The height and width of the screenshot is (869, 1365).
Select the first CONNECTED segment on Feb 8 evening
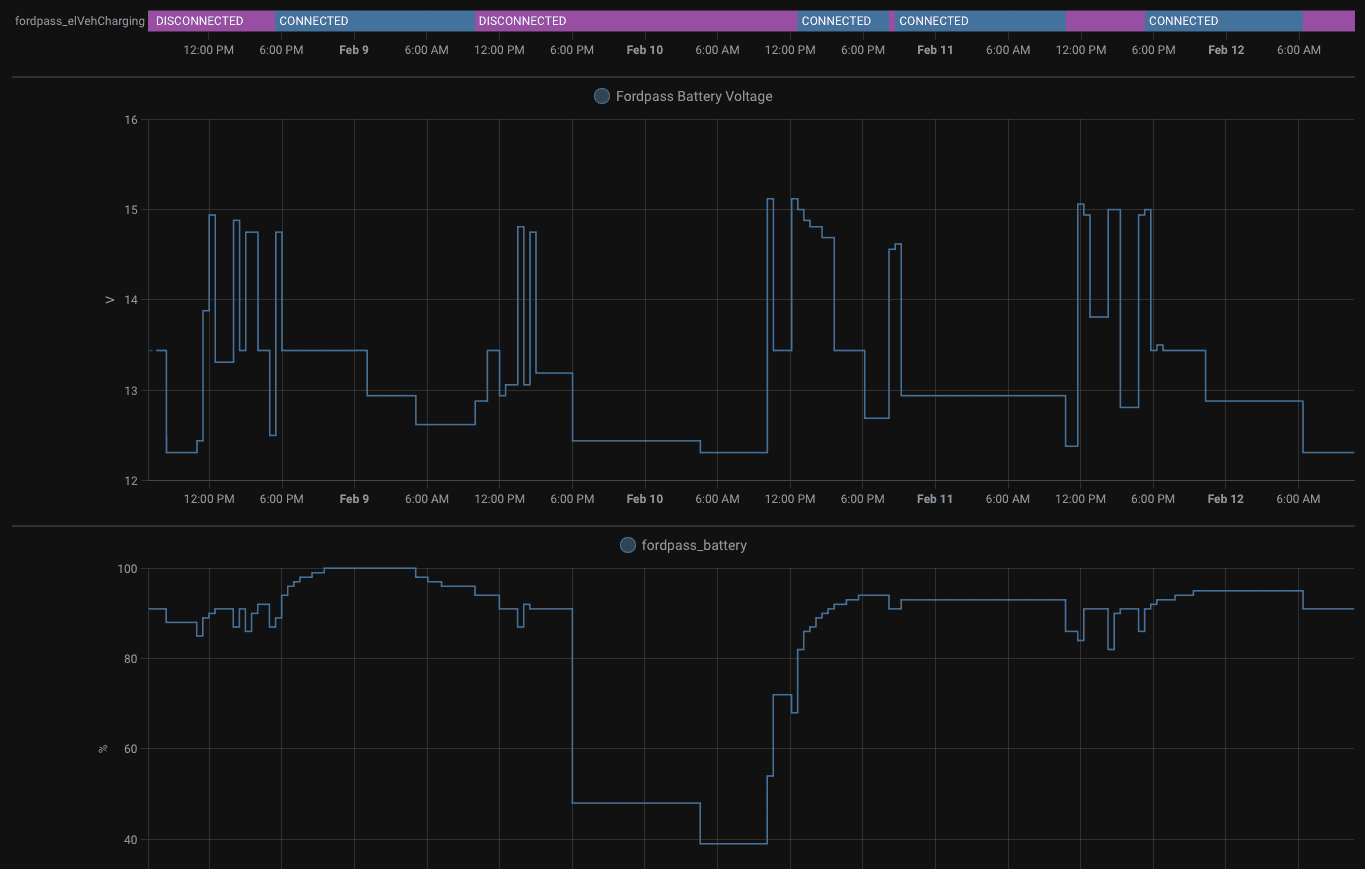tap(375, 21)
